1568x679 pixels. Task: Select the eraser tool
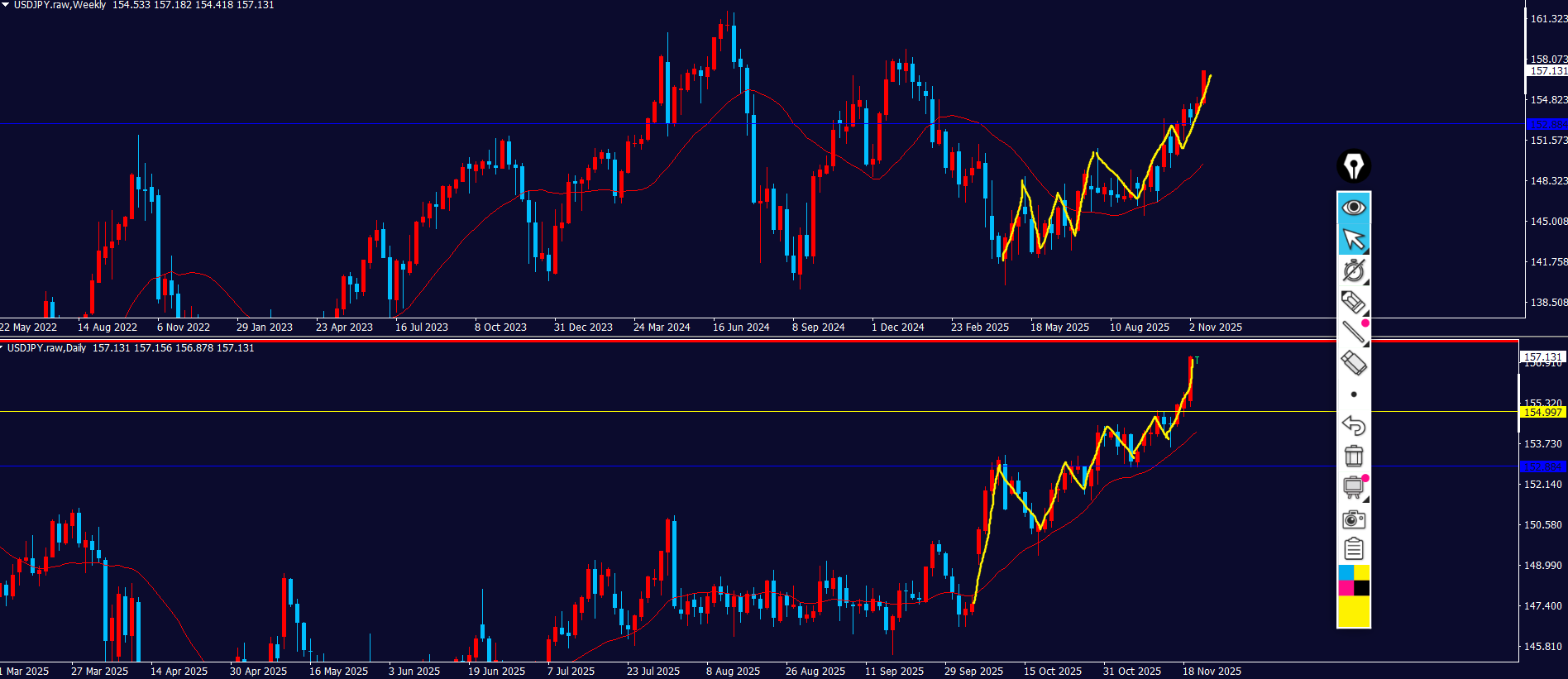[1354, 363]
